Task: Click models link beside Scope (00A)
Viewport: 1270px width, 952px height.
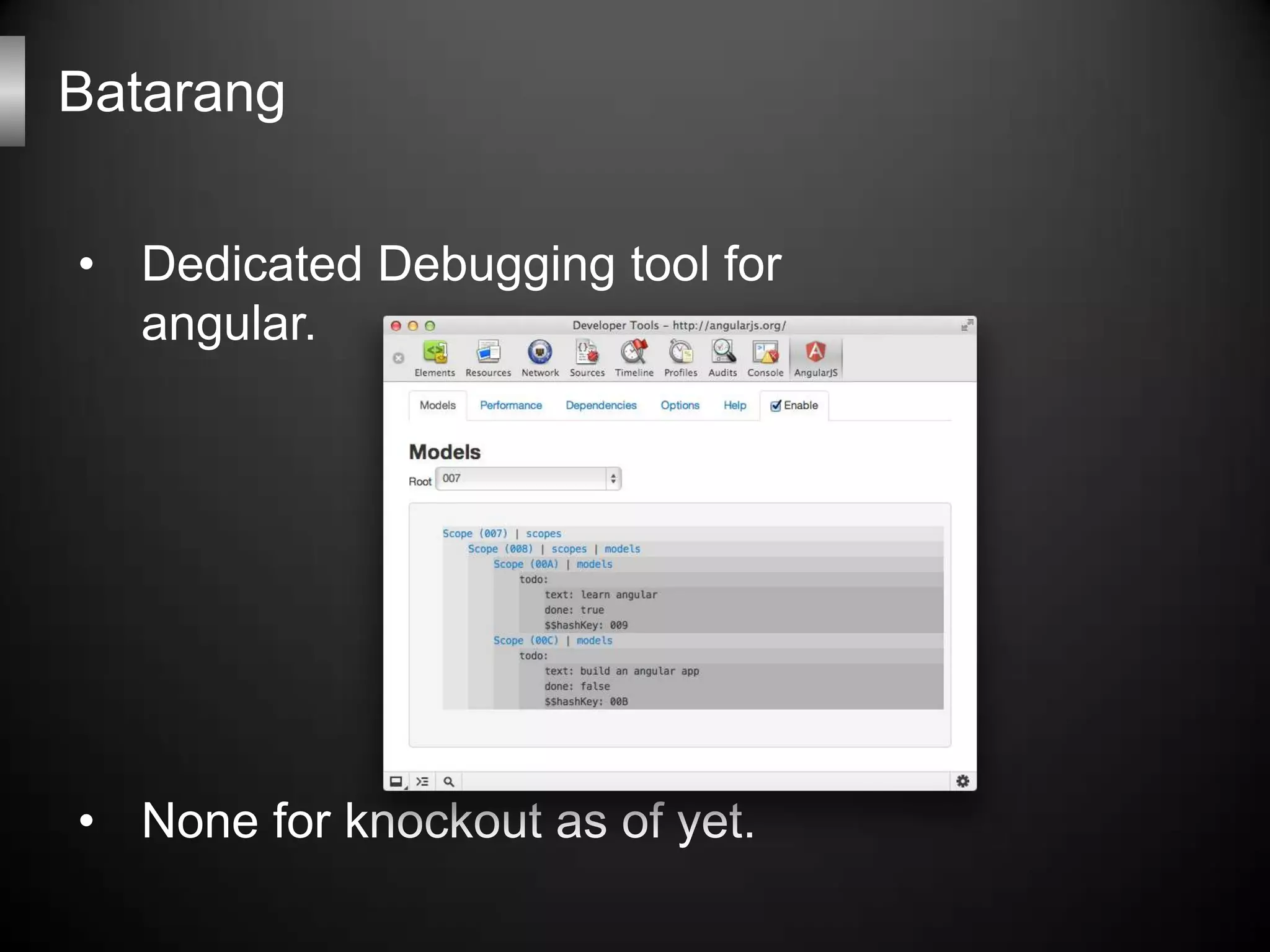Action: (x=595, y=564)
